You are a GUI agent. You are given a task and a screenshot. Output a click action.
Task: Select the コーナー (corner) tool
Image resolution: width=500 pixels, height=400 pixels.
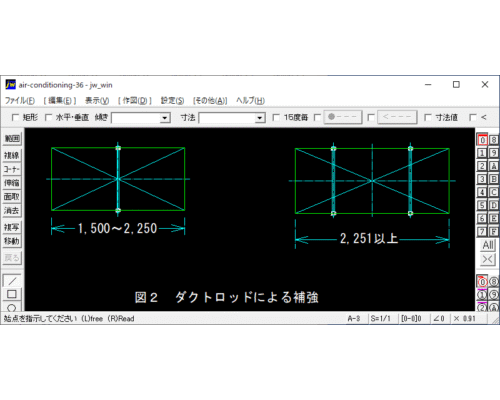12,169
